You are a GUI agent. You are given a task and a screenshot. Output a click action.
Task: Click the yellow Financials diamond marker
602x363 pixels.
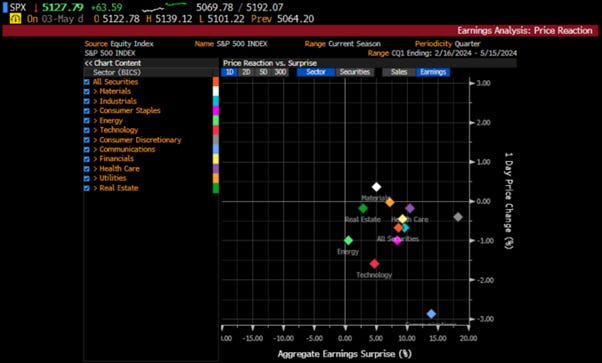point(402,219)
